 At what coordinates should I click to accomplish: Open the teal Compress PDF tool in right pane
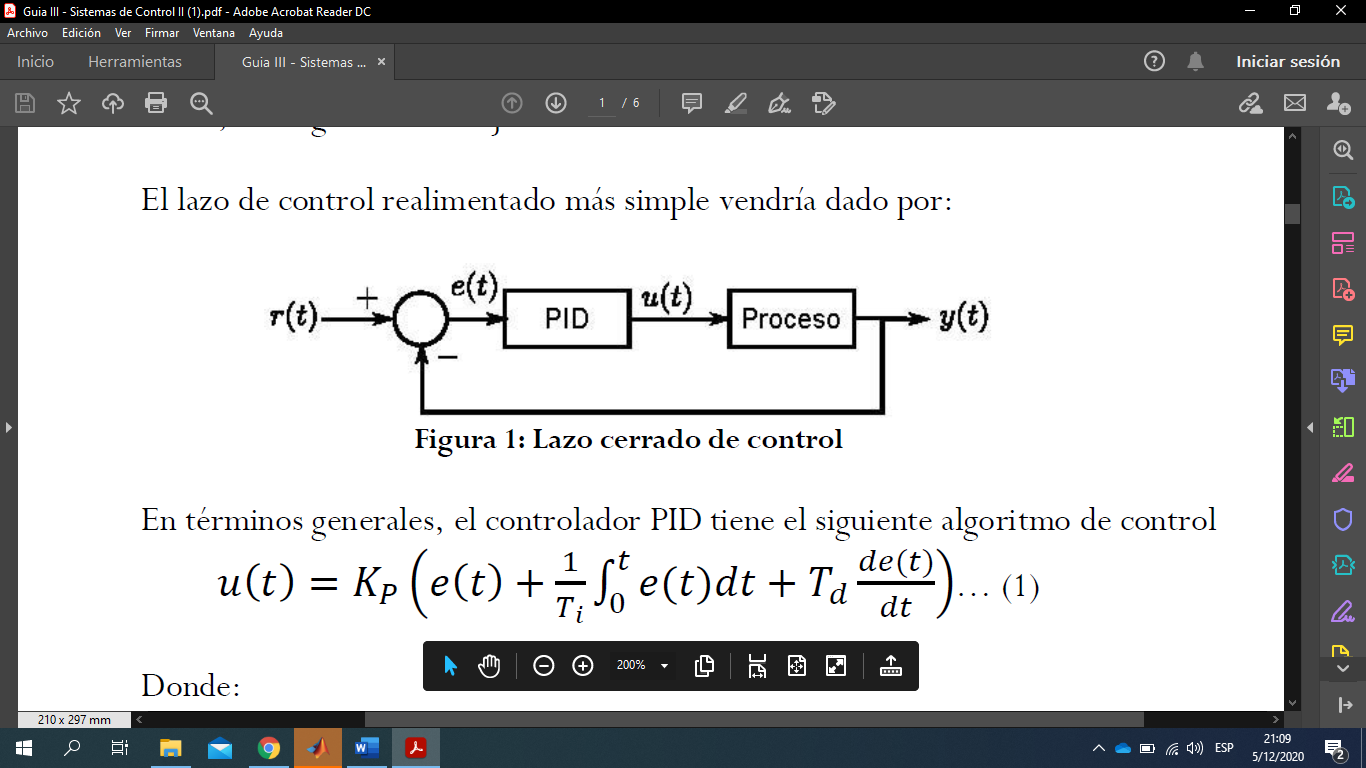click(x=1343, y=565)
